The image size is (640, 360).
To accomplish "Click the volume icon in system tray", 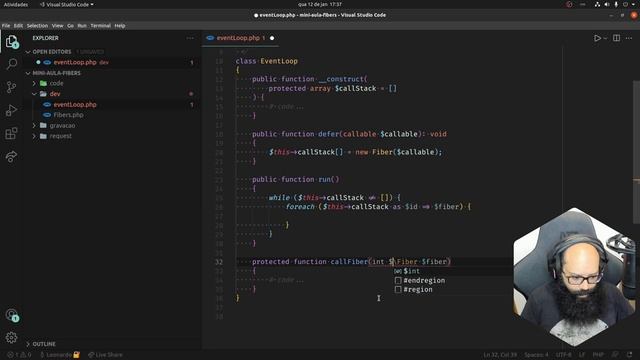I will (607, 4).
